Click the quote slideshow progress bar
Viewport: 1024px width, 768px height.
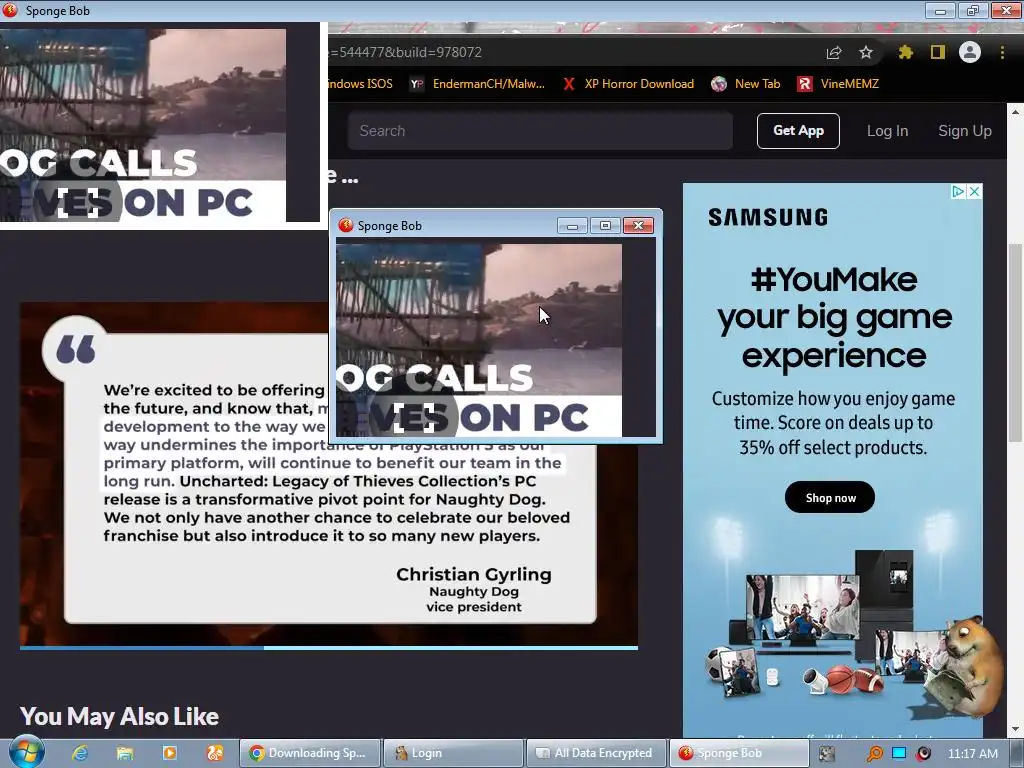(x=328, y=648)
